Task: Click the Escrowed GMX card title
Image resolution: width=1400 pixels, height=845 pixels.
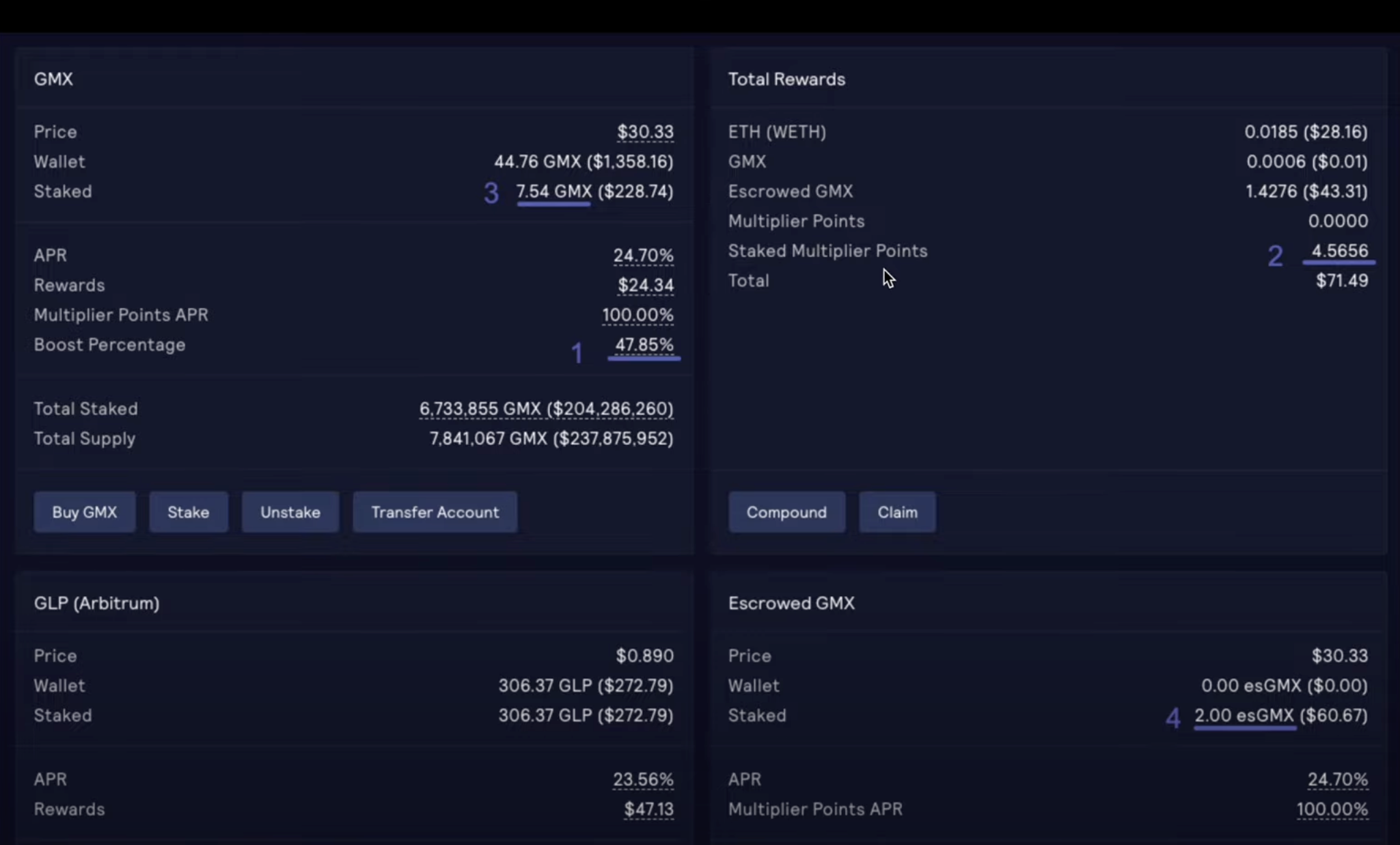Action: pos(791,604)
